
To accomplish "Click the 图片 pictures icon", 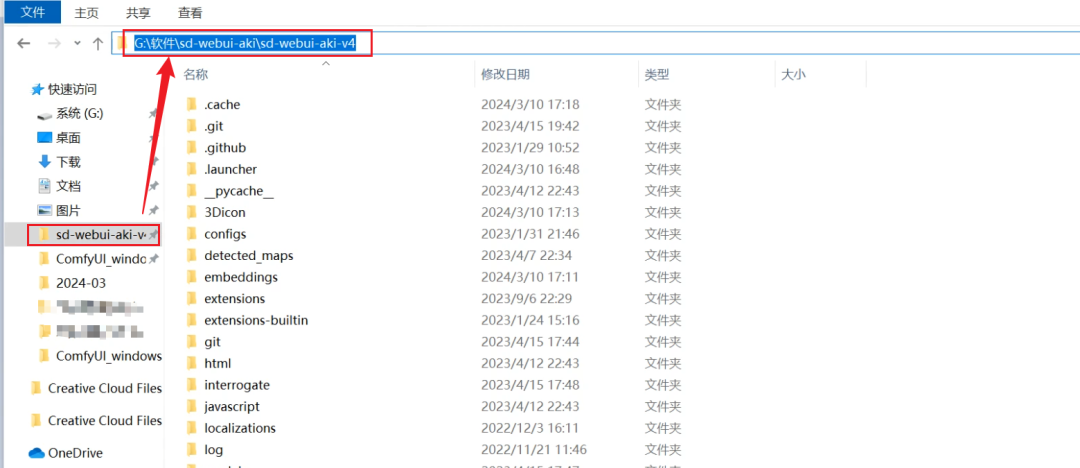I will (x=44, y=210).
